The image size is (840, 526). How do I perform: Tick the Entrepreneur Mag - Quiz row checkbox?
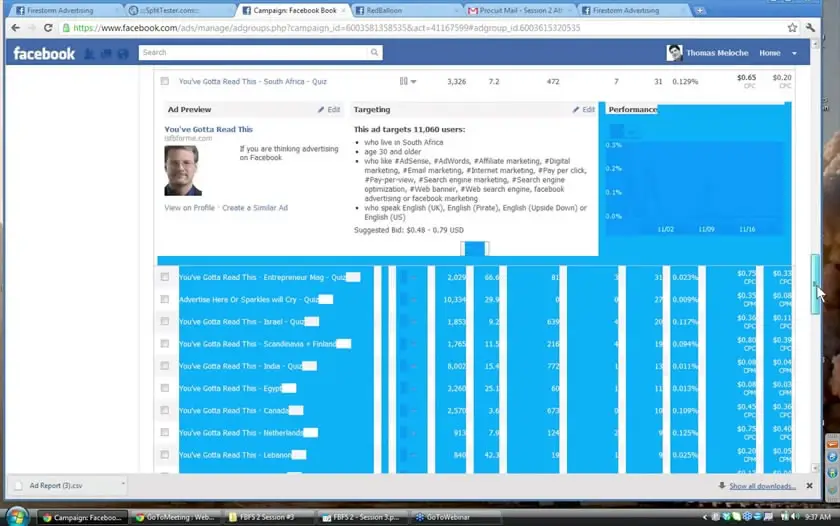[x=164, y=277]
